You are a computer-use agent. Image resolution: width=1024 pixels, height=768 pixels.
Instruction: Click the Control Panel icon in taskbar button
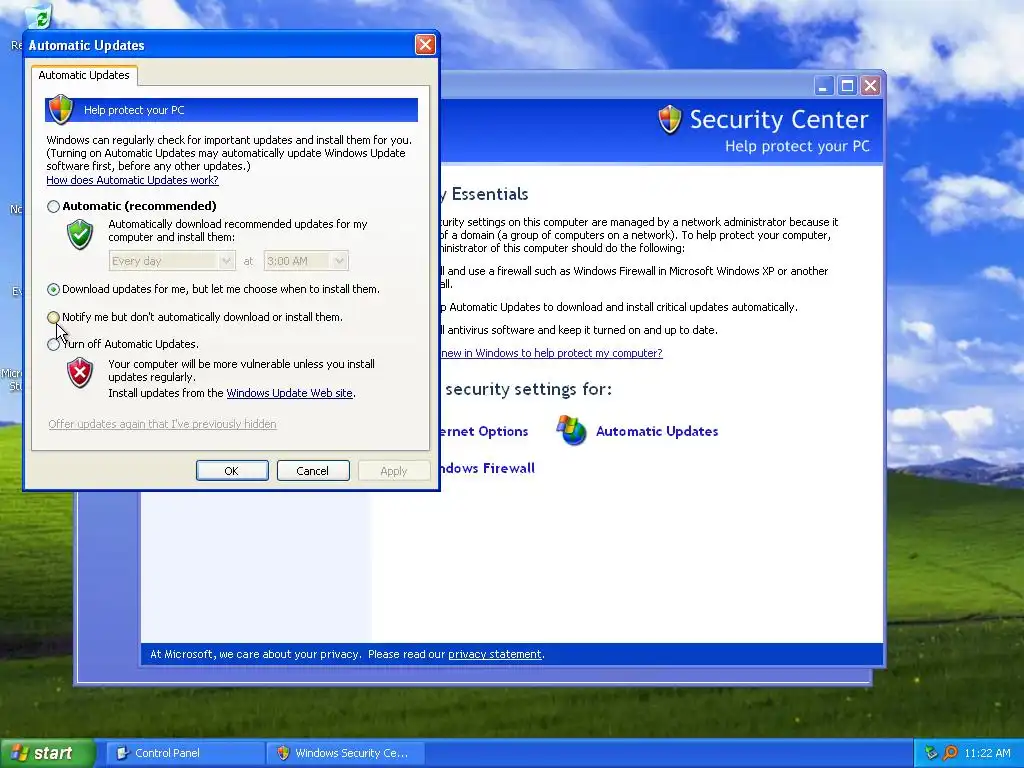click(x=122, y=753)
